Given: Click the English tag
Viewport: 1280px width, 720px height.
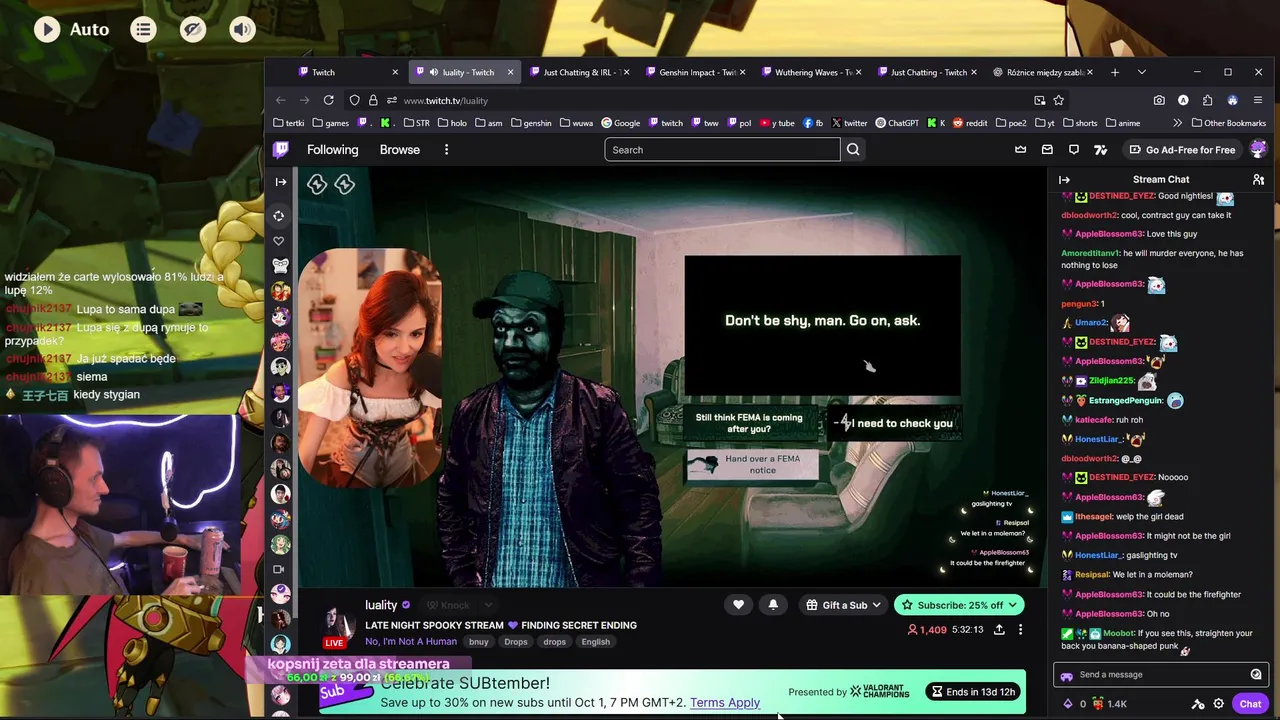Looking at the screenshot, I should point(595,642).
